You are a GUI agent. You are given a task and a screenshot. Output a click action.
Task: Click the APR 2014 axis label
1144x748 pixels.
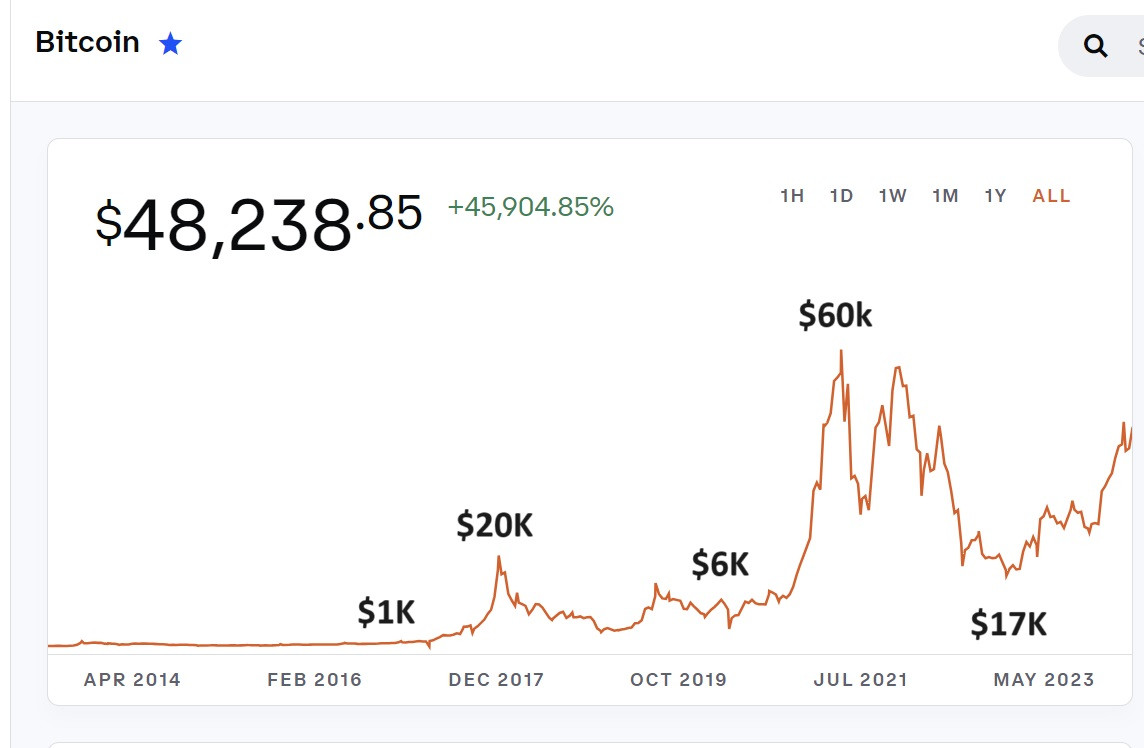(x=132, y=680)
